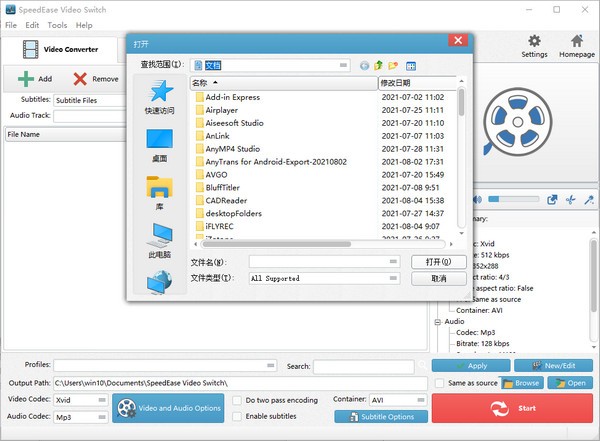Open the Help menu
This screenshot has height=441, width=600.
tap(84, 25)
